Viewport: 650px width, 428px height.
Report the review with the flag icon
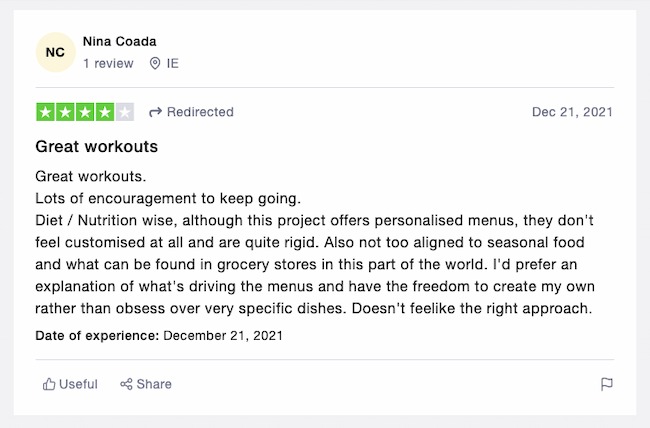(x=606, y=384)
